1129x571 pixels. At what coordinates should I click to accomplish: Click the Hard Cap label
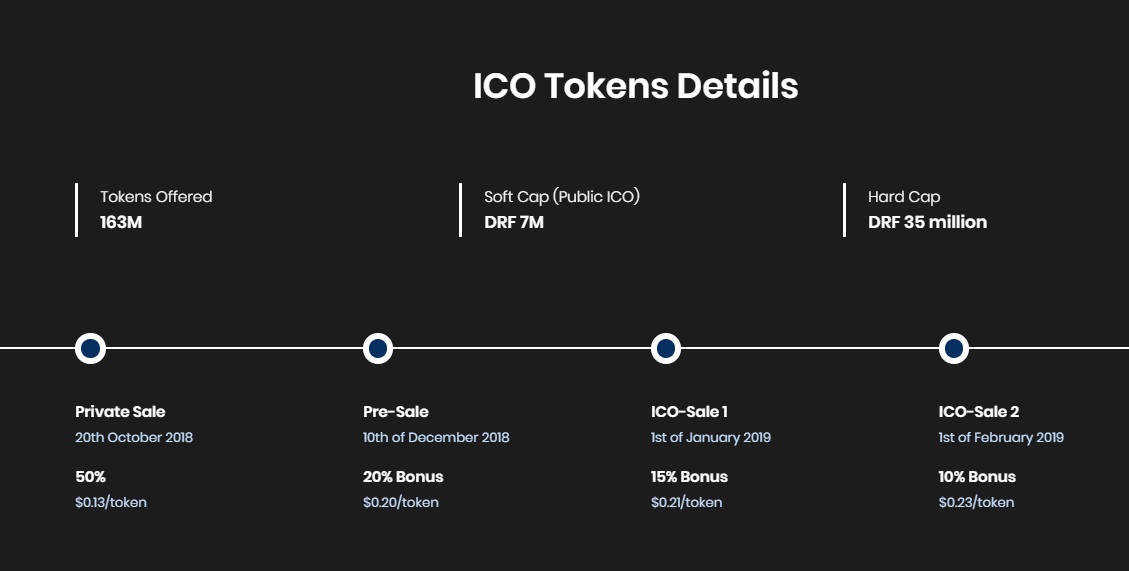point(904,197)
